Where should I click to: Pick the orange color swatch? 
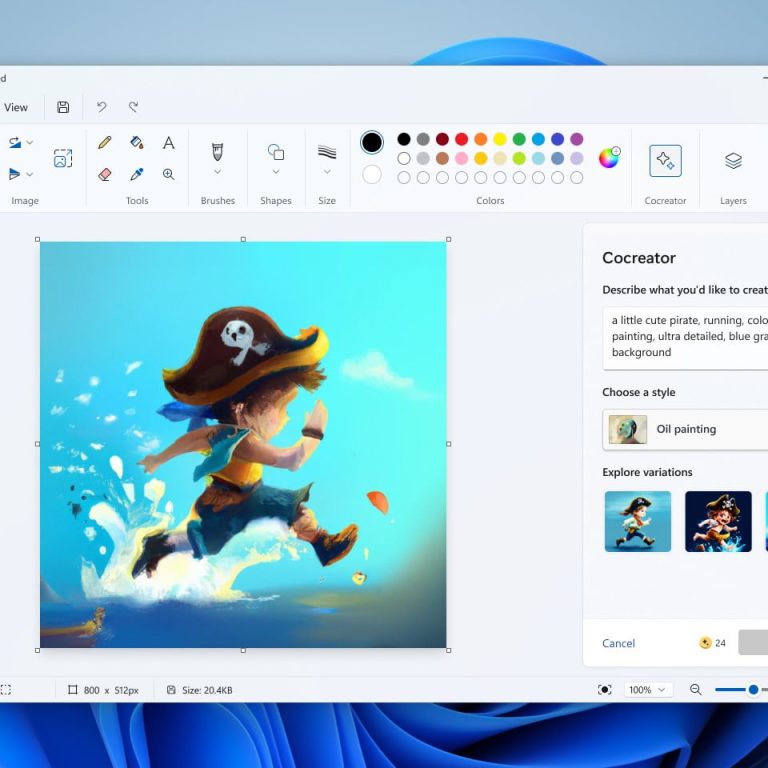(480, 139)
